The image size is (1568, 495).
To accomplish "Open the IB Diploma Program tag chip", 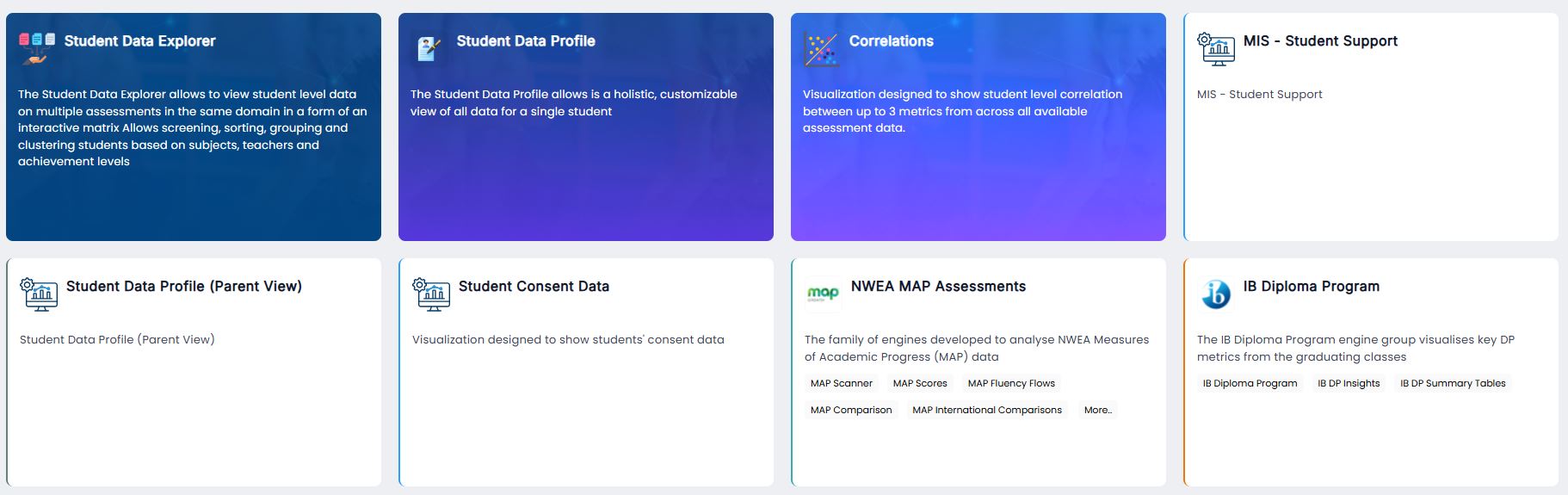I will click(x=1250, y=383).
